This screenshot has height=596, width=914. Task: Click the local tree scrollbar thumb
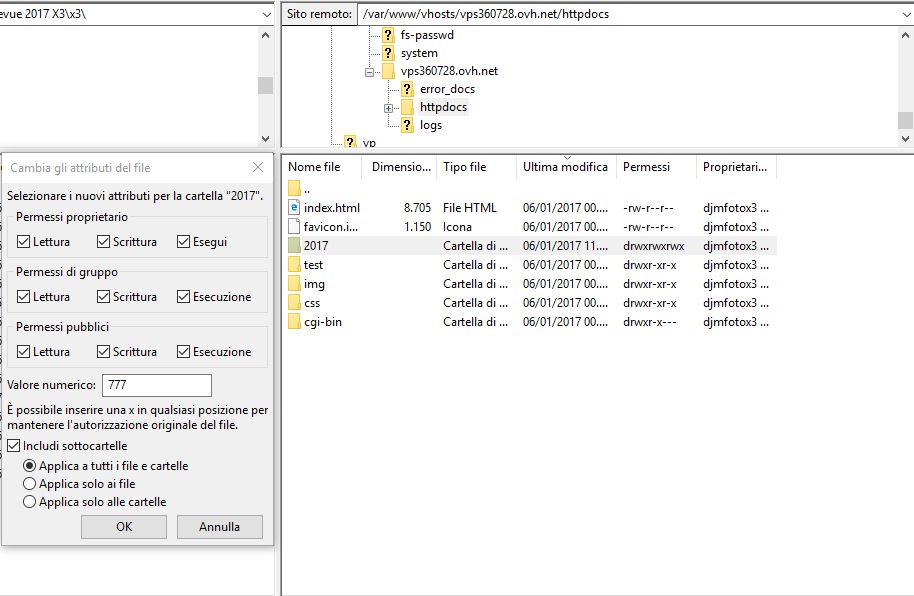coord(266,85)
